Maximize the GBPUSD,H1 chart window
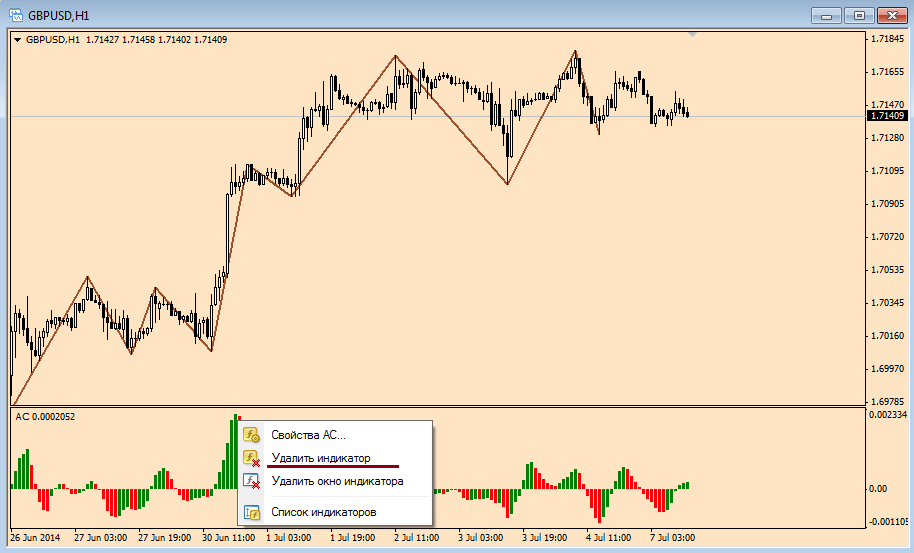The width and height of the screenshot is (914, 553). (859, 16)
